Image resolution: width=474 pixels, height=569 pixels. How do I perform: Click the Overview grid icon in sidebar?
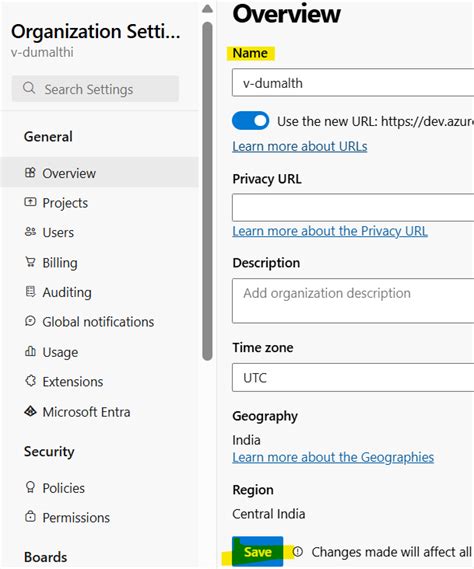tap(30, 172)
